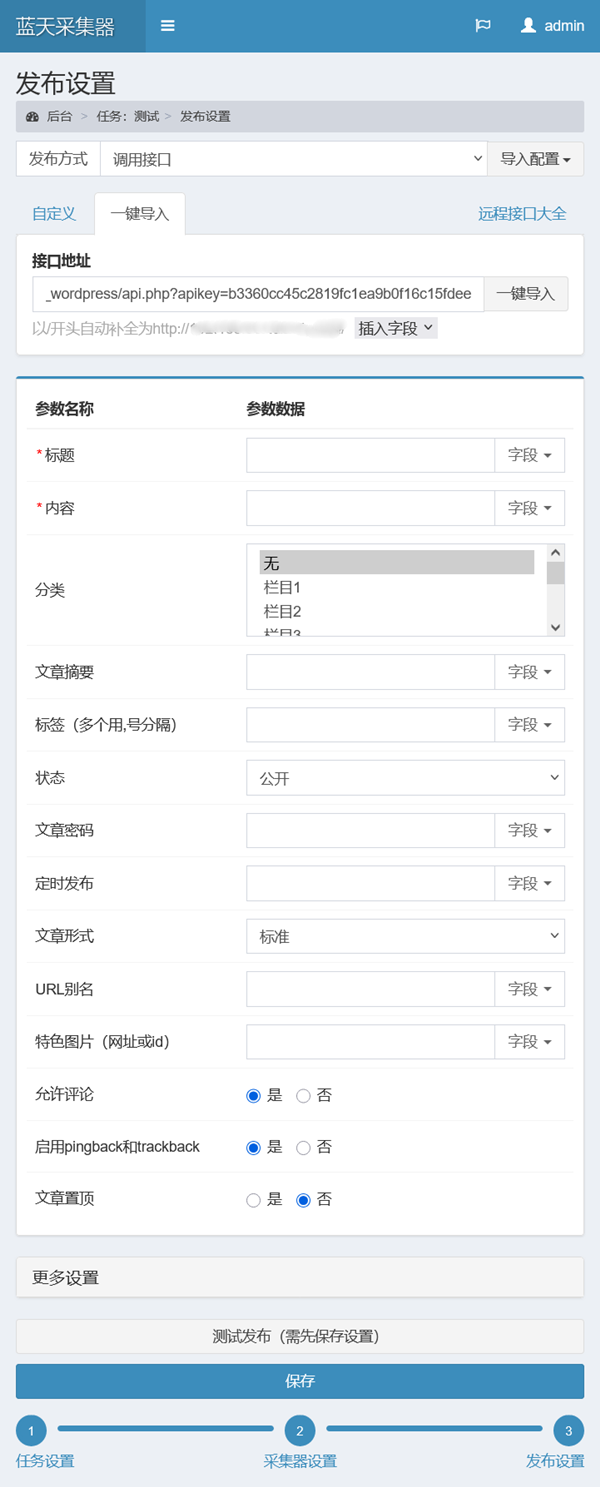Open the 状态 dropdown showing 公开
This screenshot has width=600, height=1487.
(x=405, y=778)
